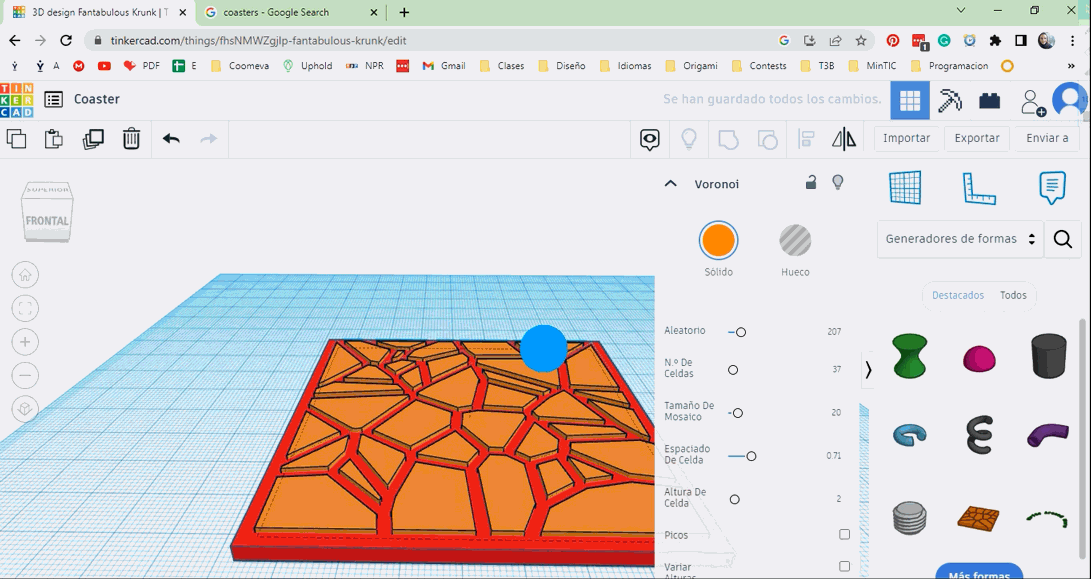Screen dimensions: 1091x579
Task: Switch to the Todos tab
Action: (1013, 295)
